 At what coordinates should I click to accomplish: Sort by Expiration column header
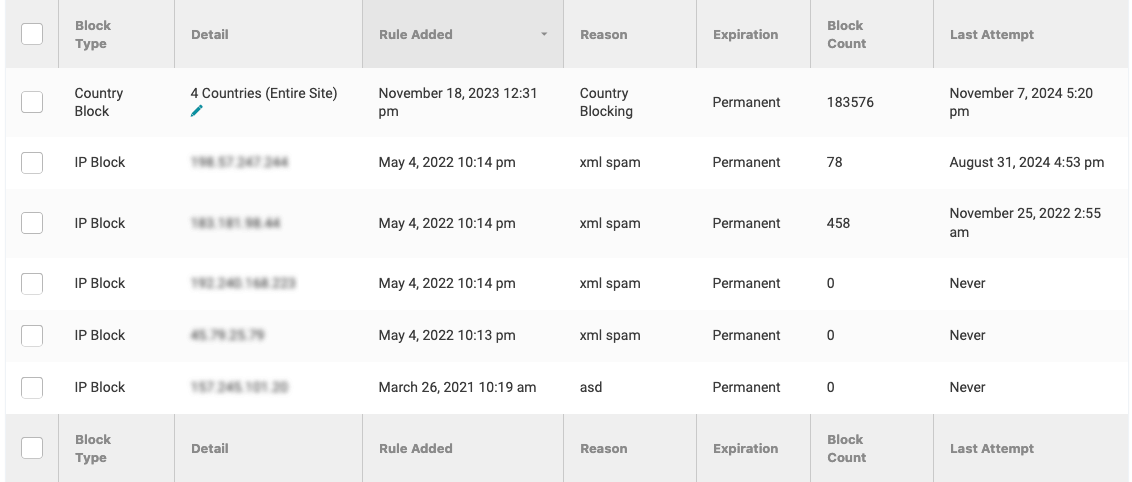[x=745, y=34]
